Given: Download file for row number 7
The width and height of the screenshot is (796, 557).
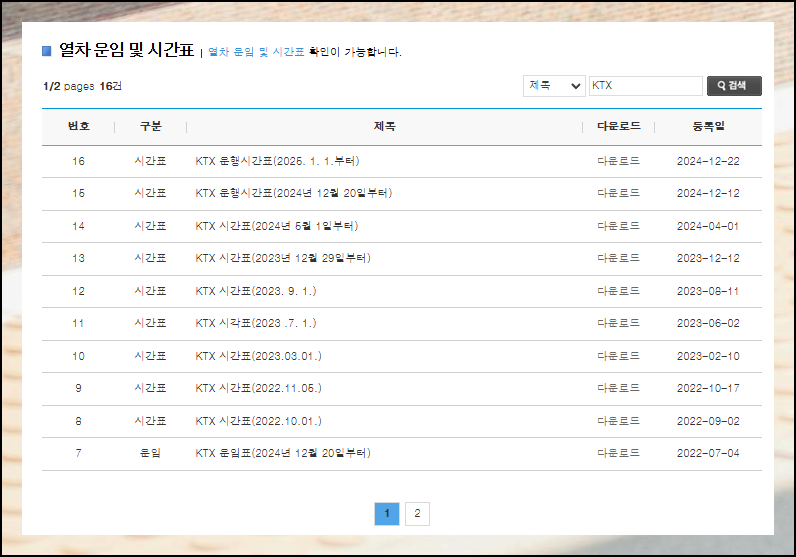Looking at the screenshot, I should point(618,453).
